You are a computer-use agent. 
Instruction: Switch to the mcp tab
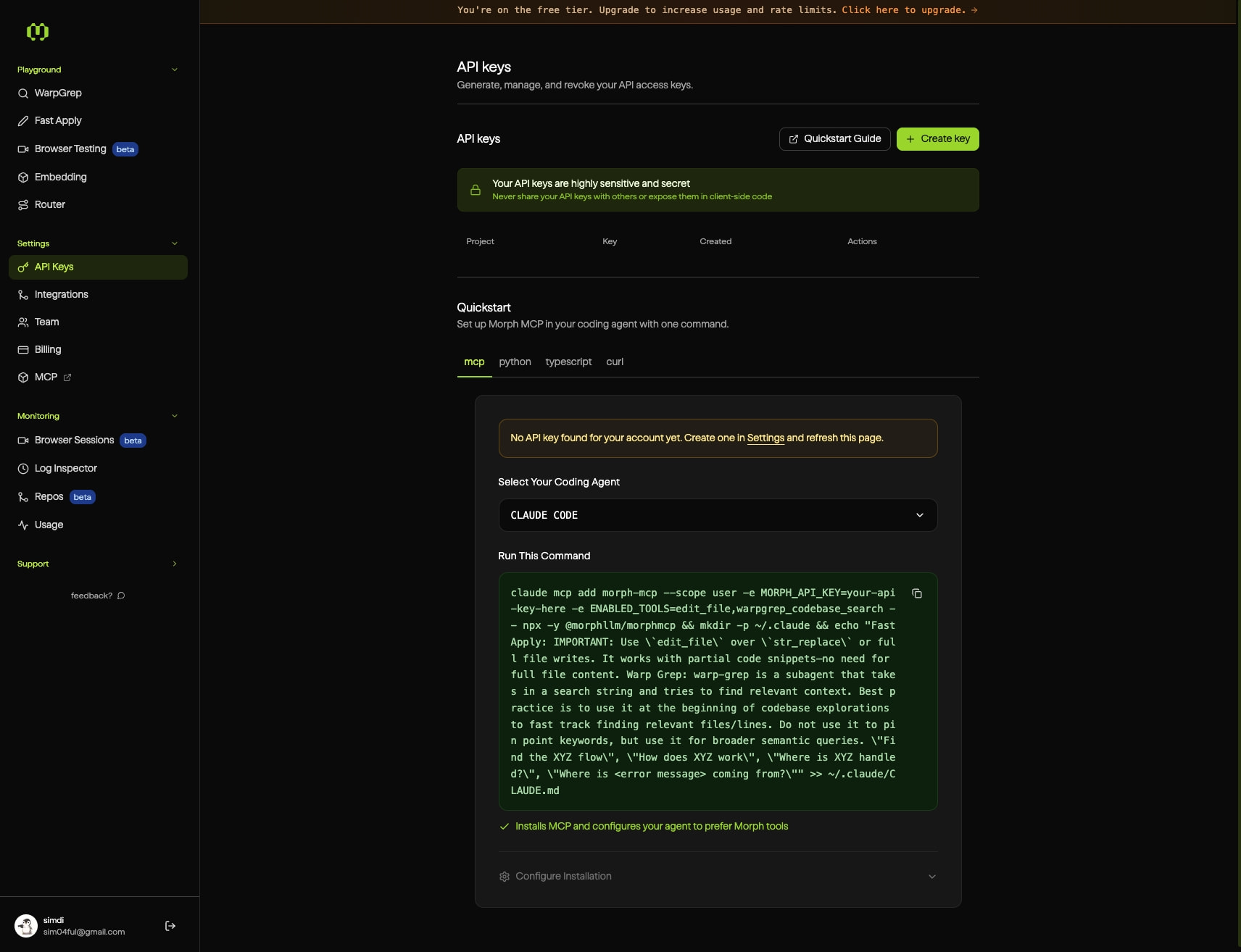[x=474, y=362]
